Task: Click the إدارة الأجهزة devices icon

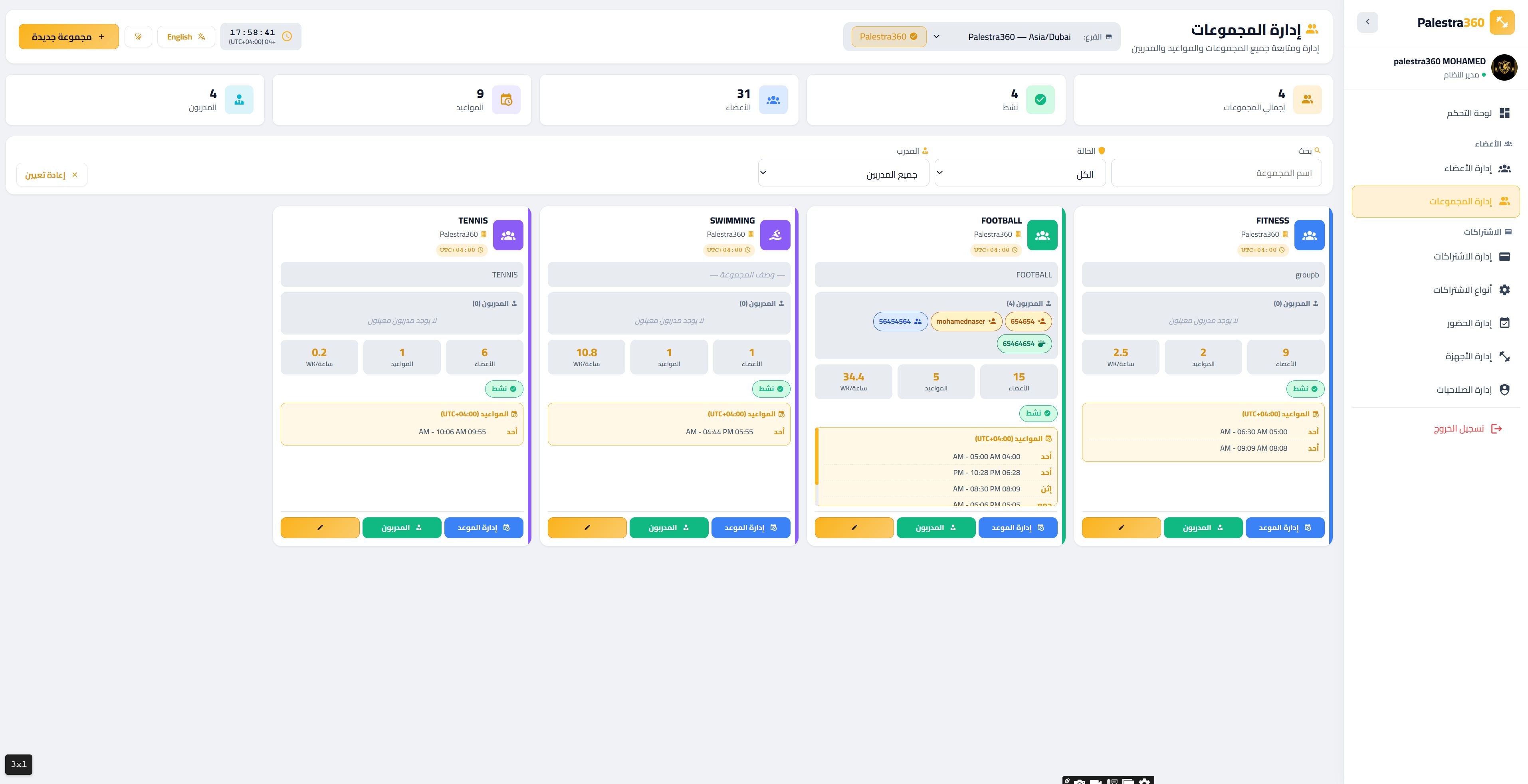Action: tap(1504, 356)
